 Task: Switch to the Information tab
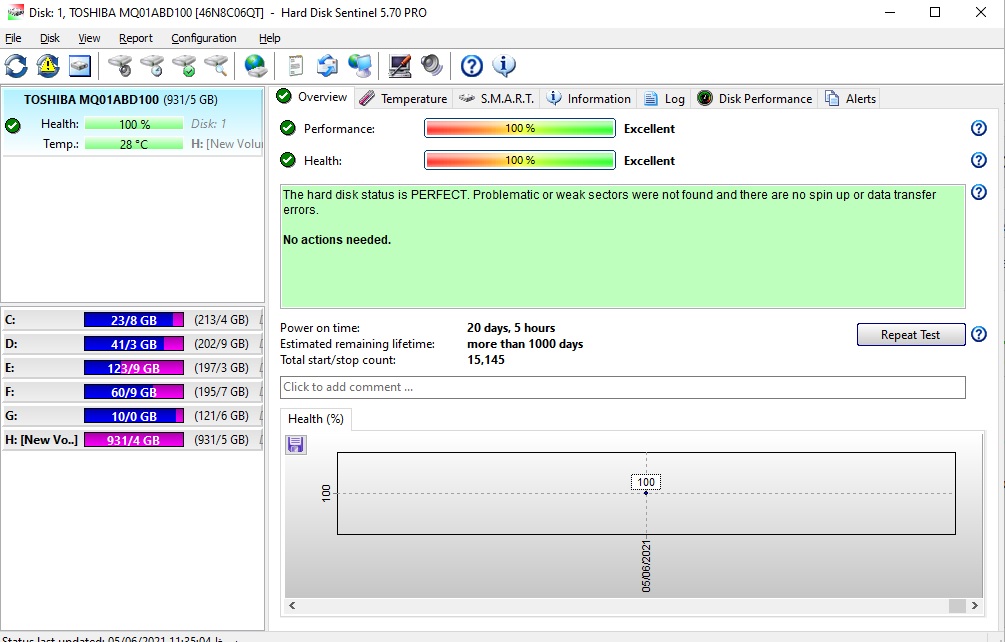pos(588,99)
